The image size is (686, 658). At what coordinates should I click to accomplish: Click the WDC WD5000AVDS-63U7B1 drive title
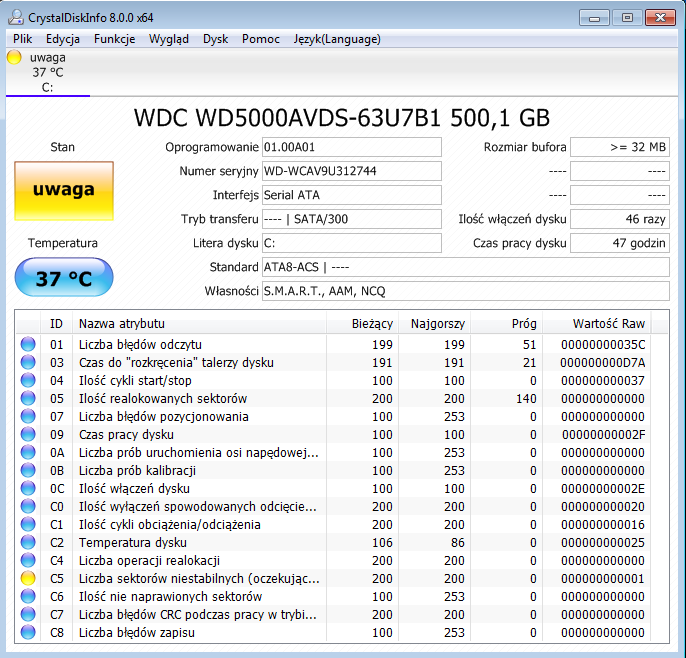(342, 117)
